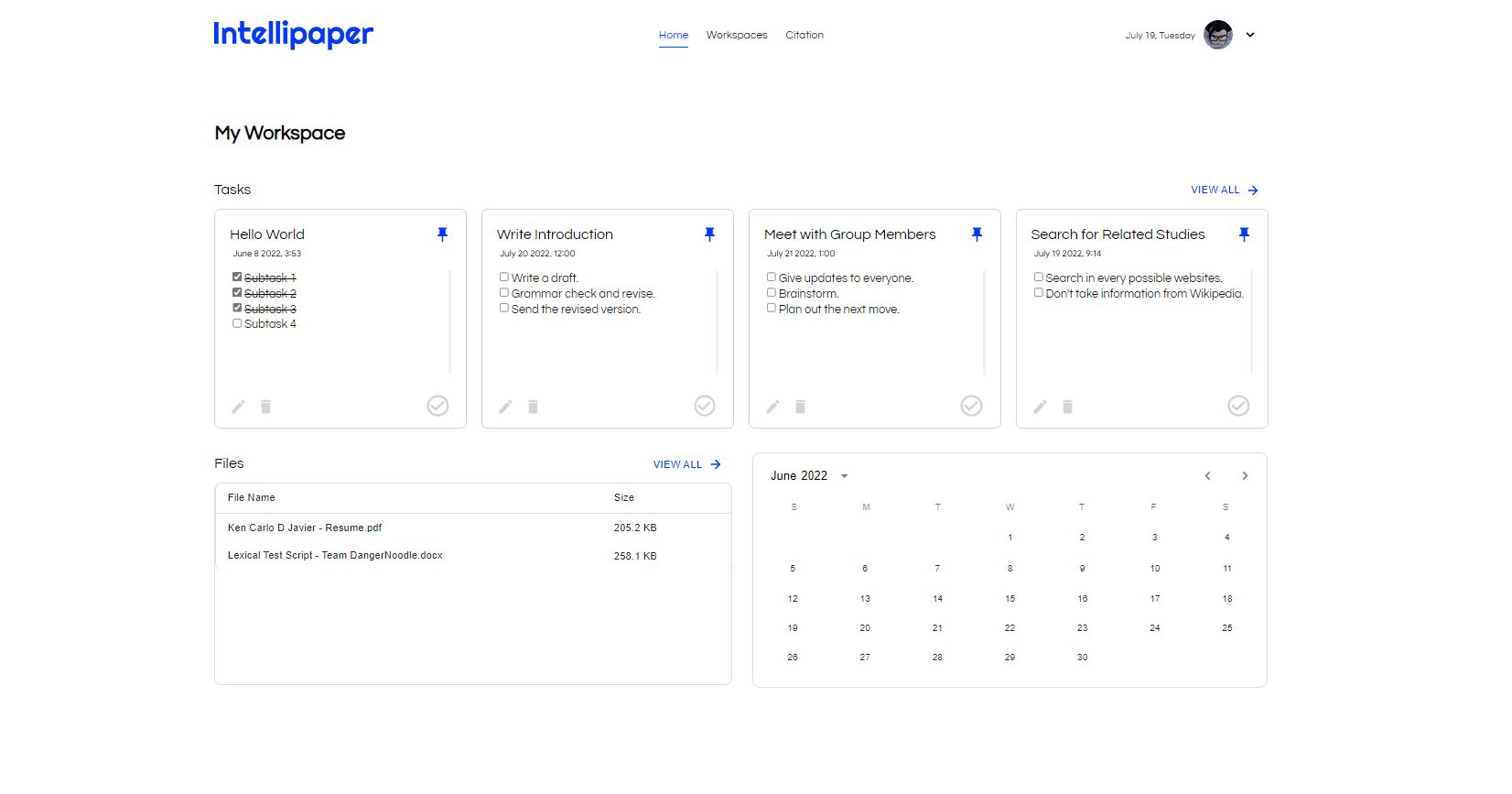Uncheck Subtask 1 checkbox
Viewport: 1512px width, 794px height.
[237, 277]
